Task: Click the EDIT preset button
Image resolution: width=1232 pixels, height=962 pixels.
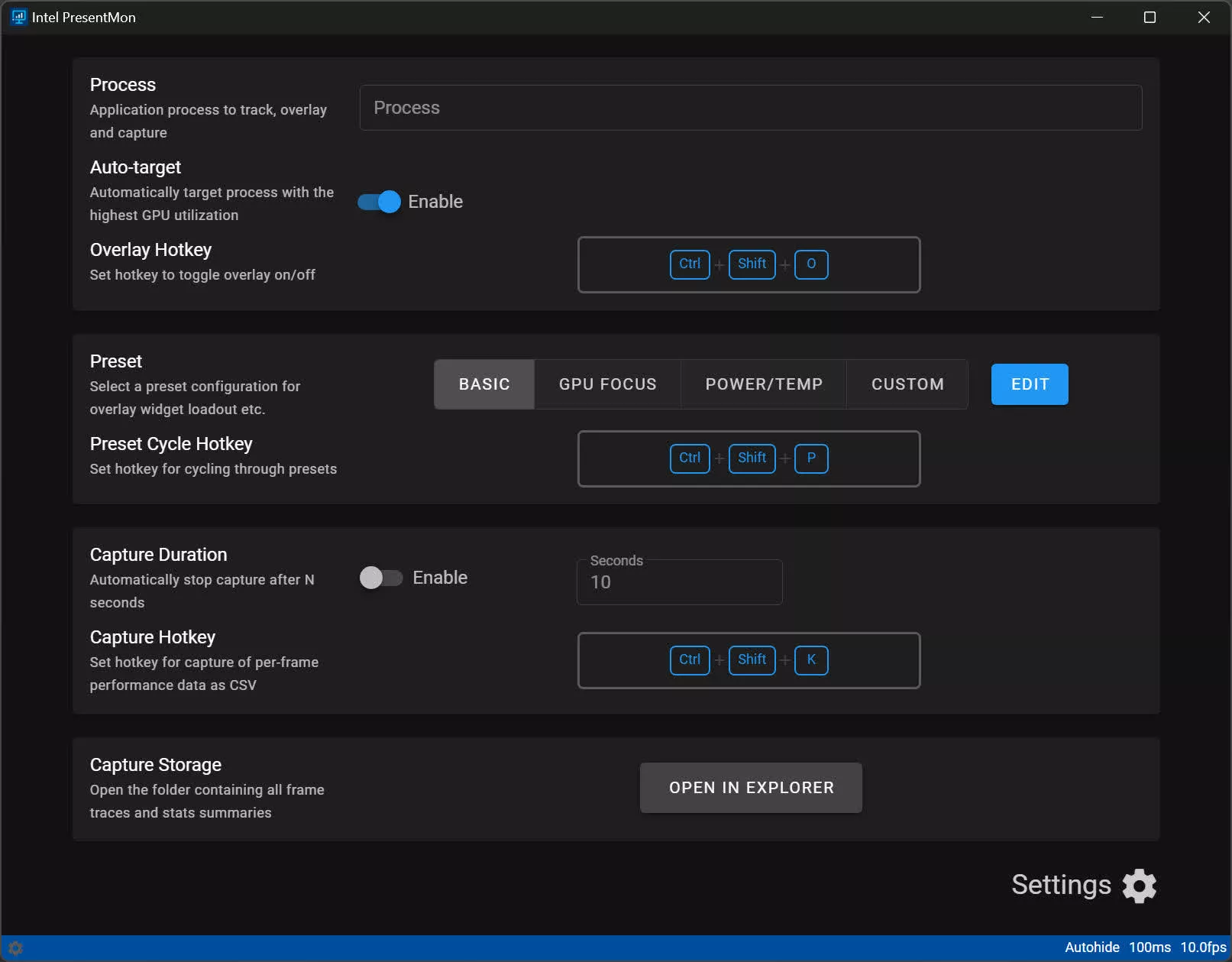Action: pos(1030,384)
